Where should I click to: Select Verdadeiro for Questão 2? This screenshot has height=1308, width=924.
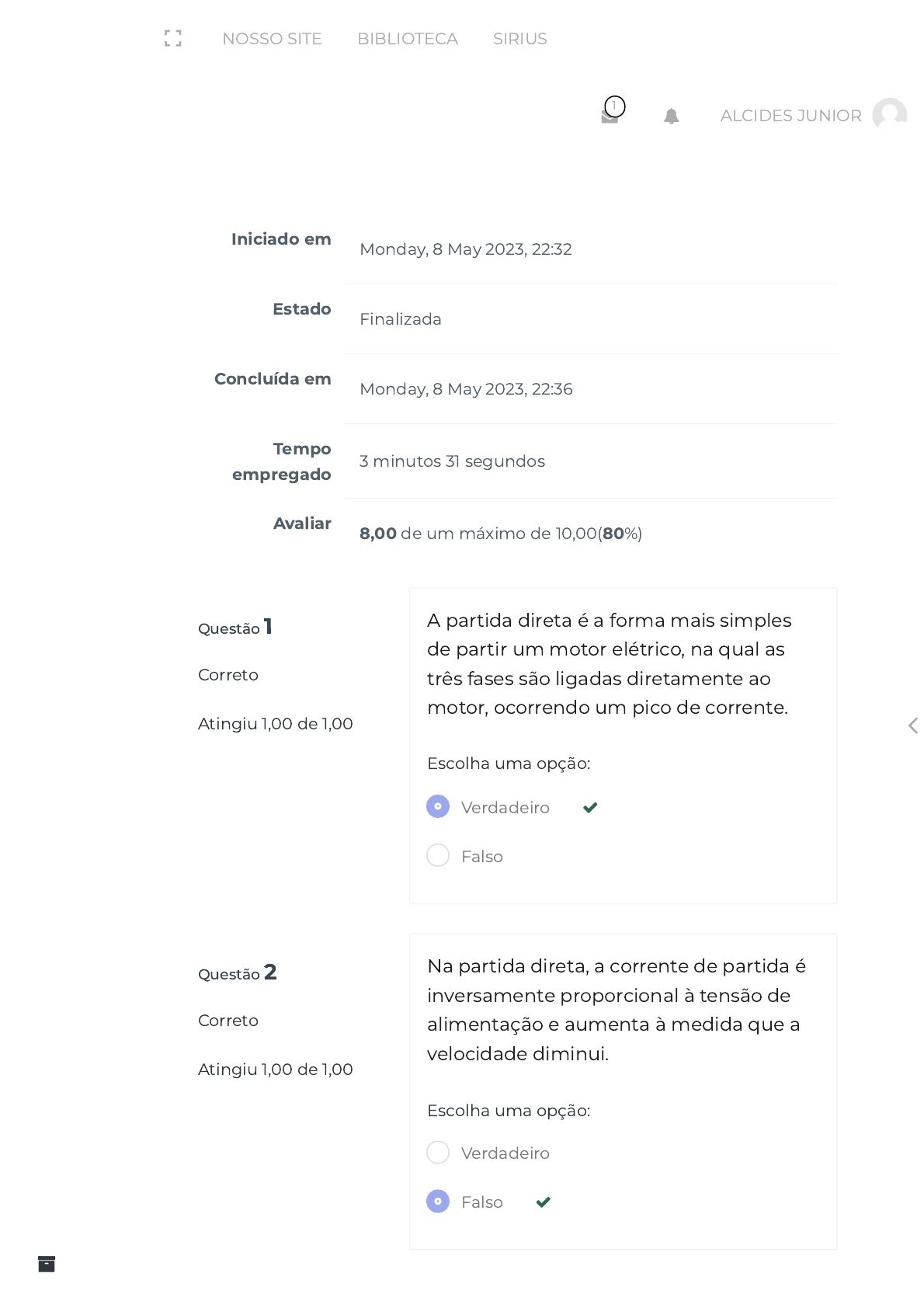(438, 1152)
